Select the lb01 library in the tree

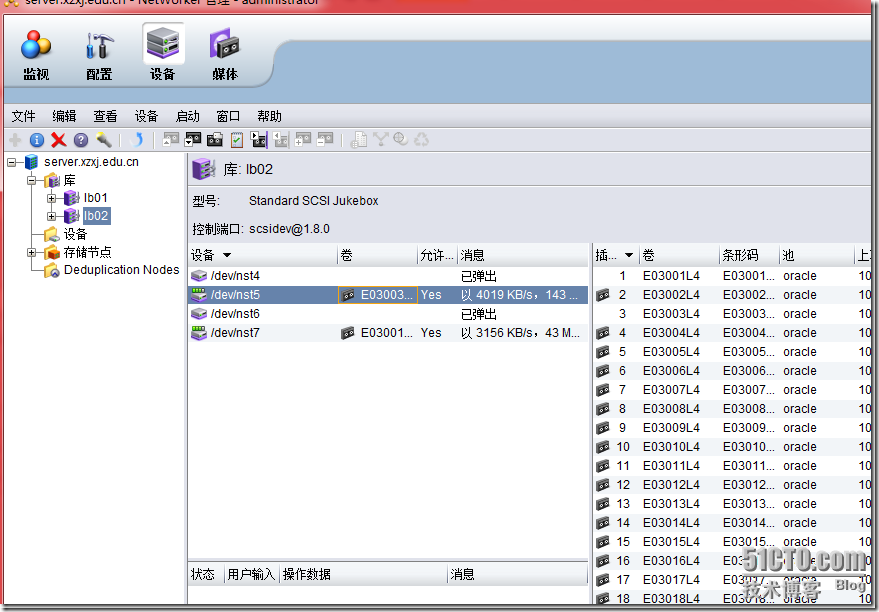click(x=95, y=198)
